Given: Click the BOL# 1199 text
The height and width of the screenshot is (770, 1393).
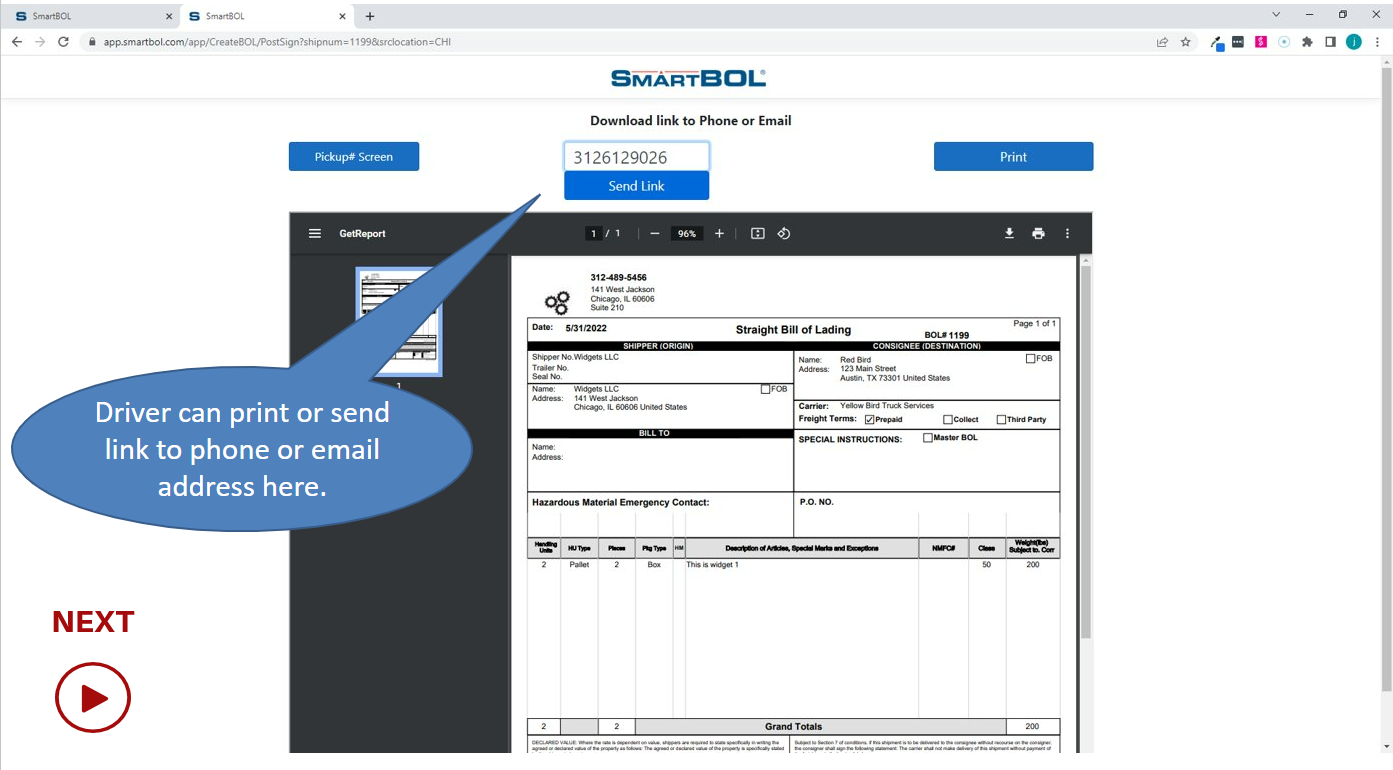Looking at the screenshot, I should click(x=947, y=336).
